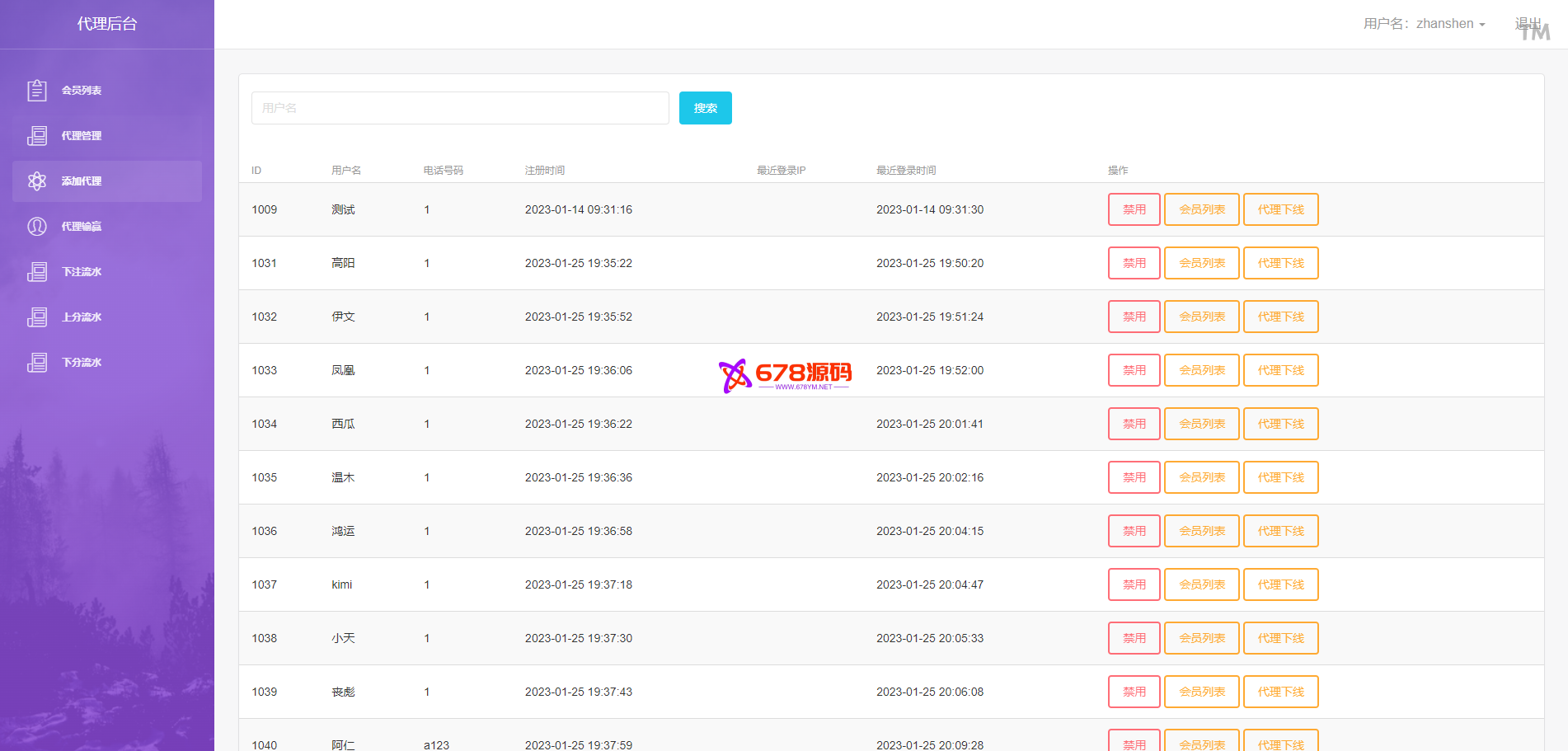Open the zhanshen username dropdown

[1424, 24]
